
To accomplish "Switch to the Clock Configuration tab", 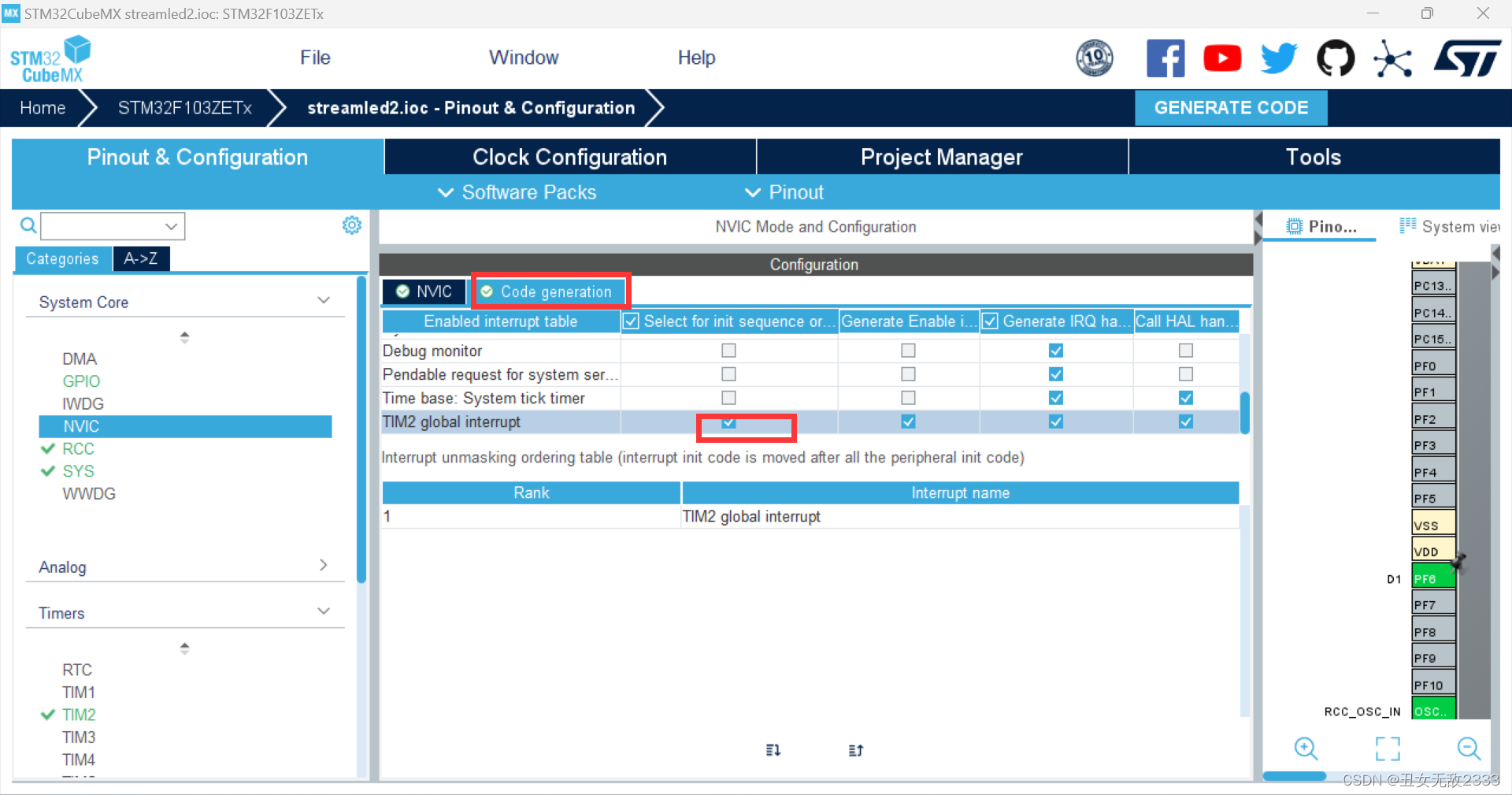I will click(570, 157).
